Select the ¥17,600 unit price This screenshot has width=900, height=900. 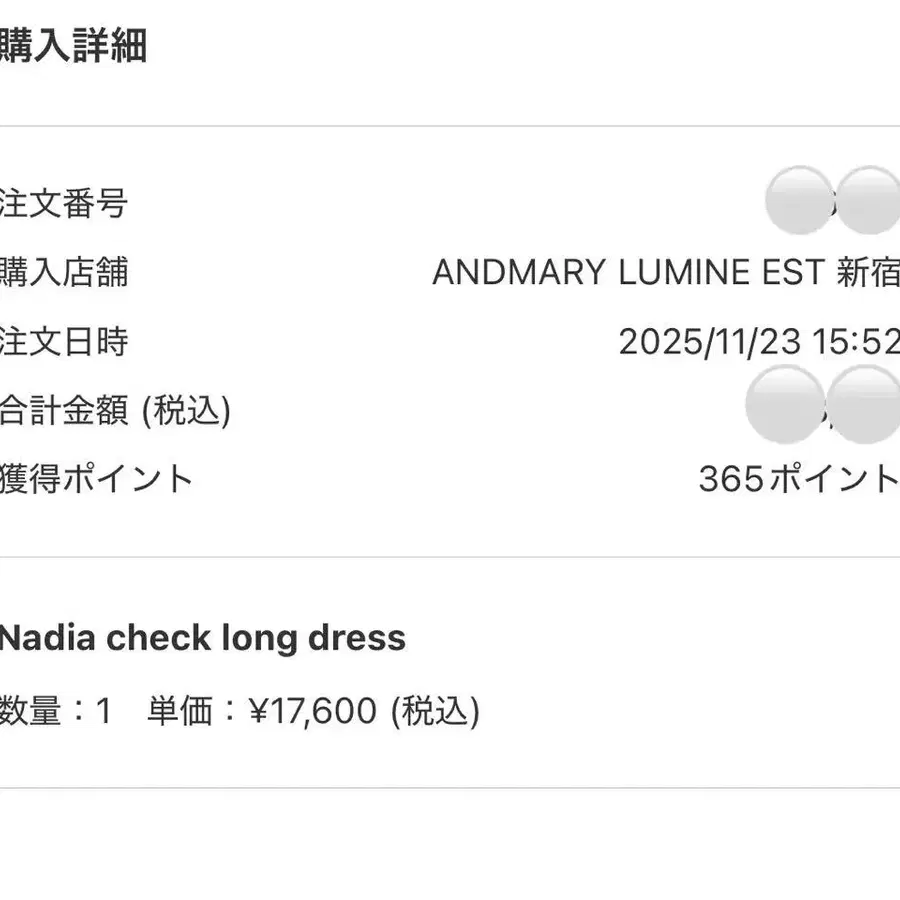pos(312,711)
